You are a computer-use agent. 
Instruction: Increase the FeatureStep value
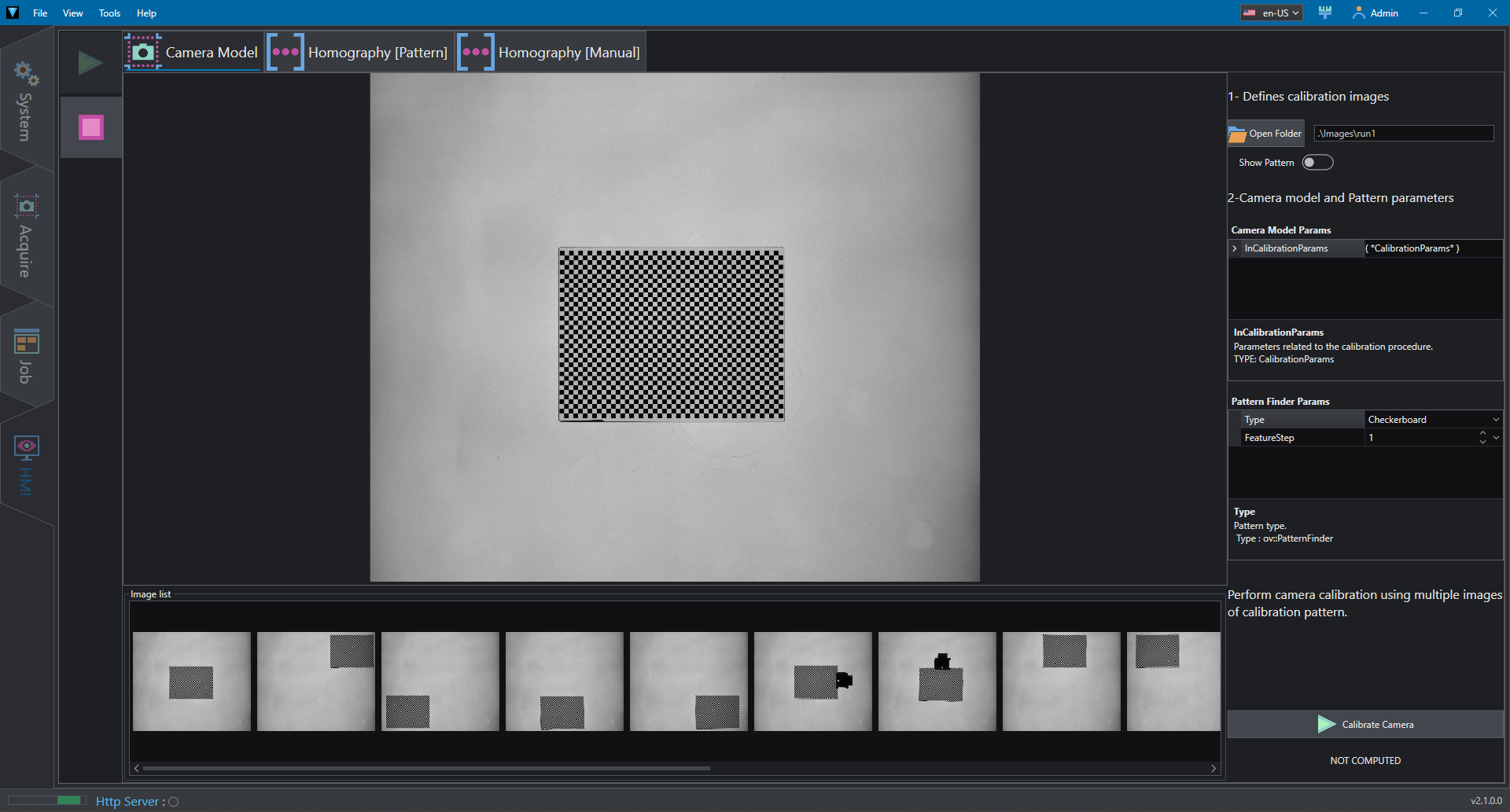click(1482, 433)
